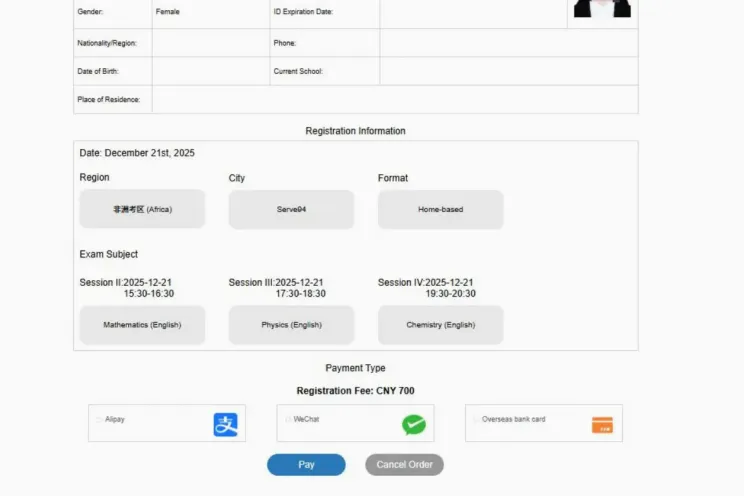
Task: Click the 'Nationality/Region:' label
Action: [x=107, y=43]
